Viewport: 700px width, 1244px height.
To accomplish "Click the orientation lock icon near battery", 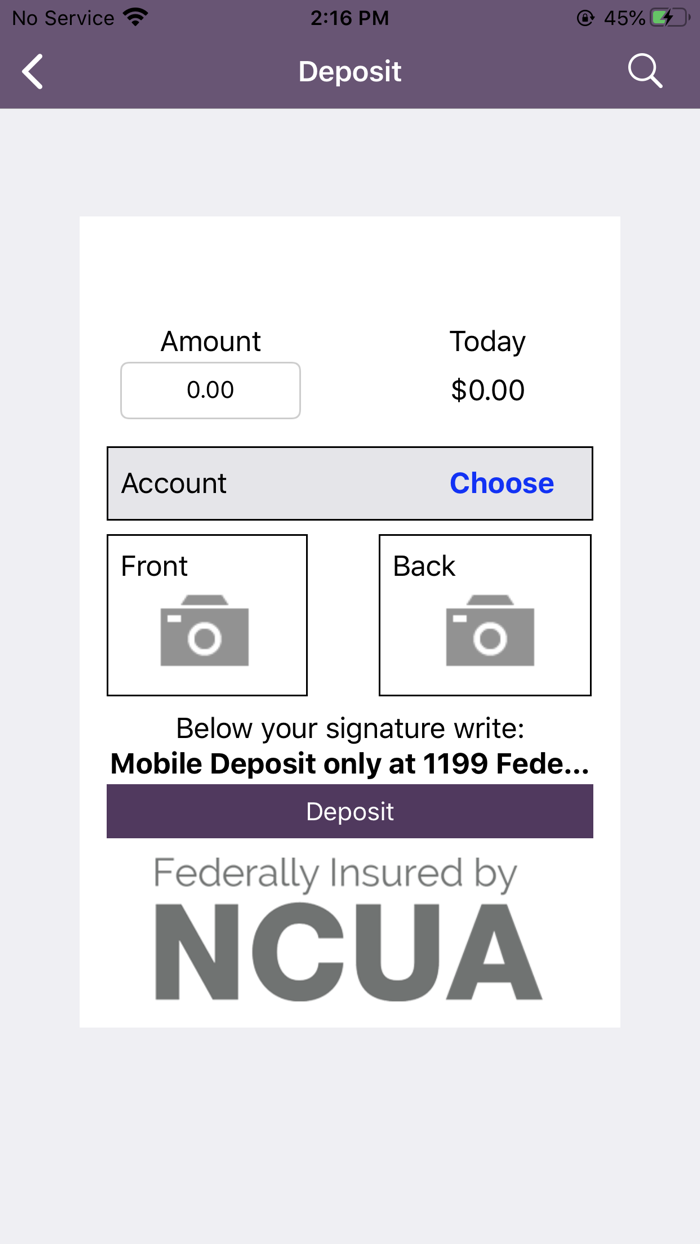I will pos(583,17).
